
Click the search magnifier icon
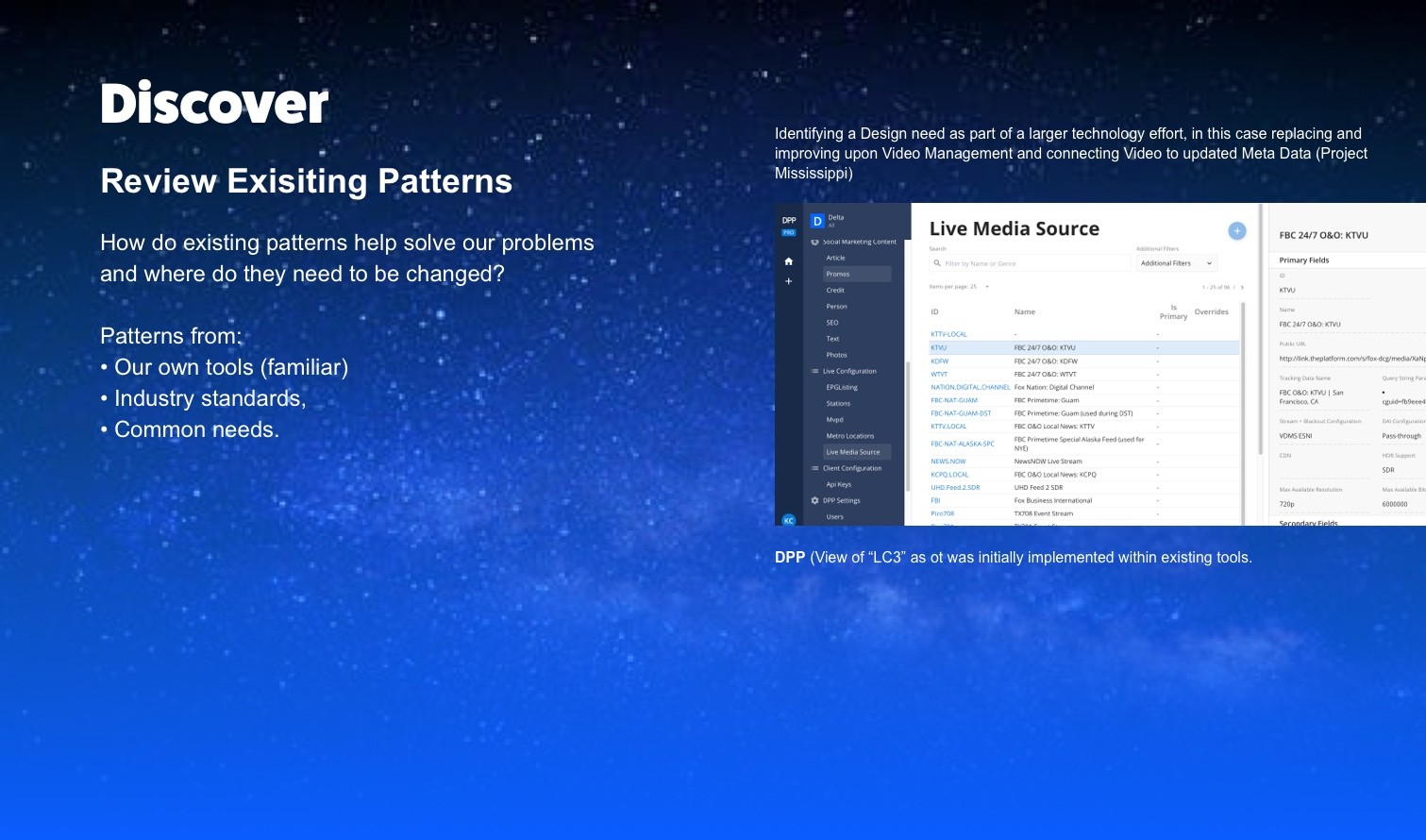pyautogui.click(x=937, y=263)
